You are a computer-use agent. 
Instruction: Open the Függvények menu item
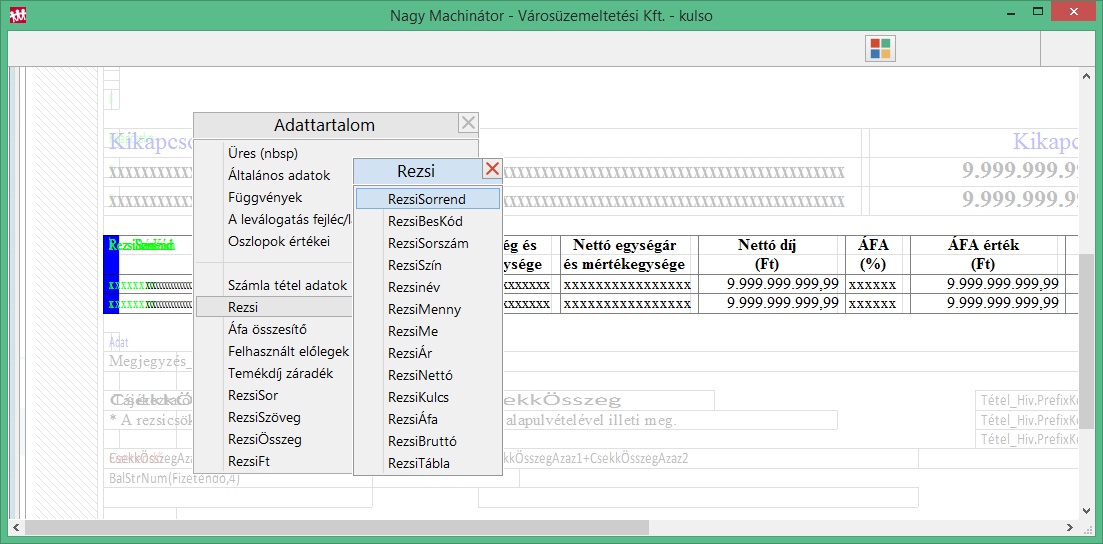(265, 197)
